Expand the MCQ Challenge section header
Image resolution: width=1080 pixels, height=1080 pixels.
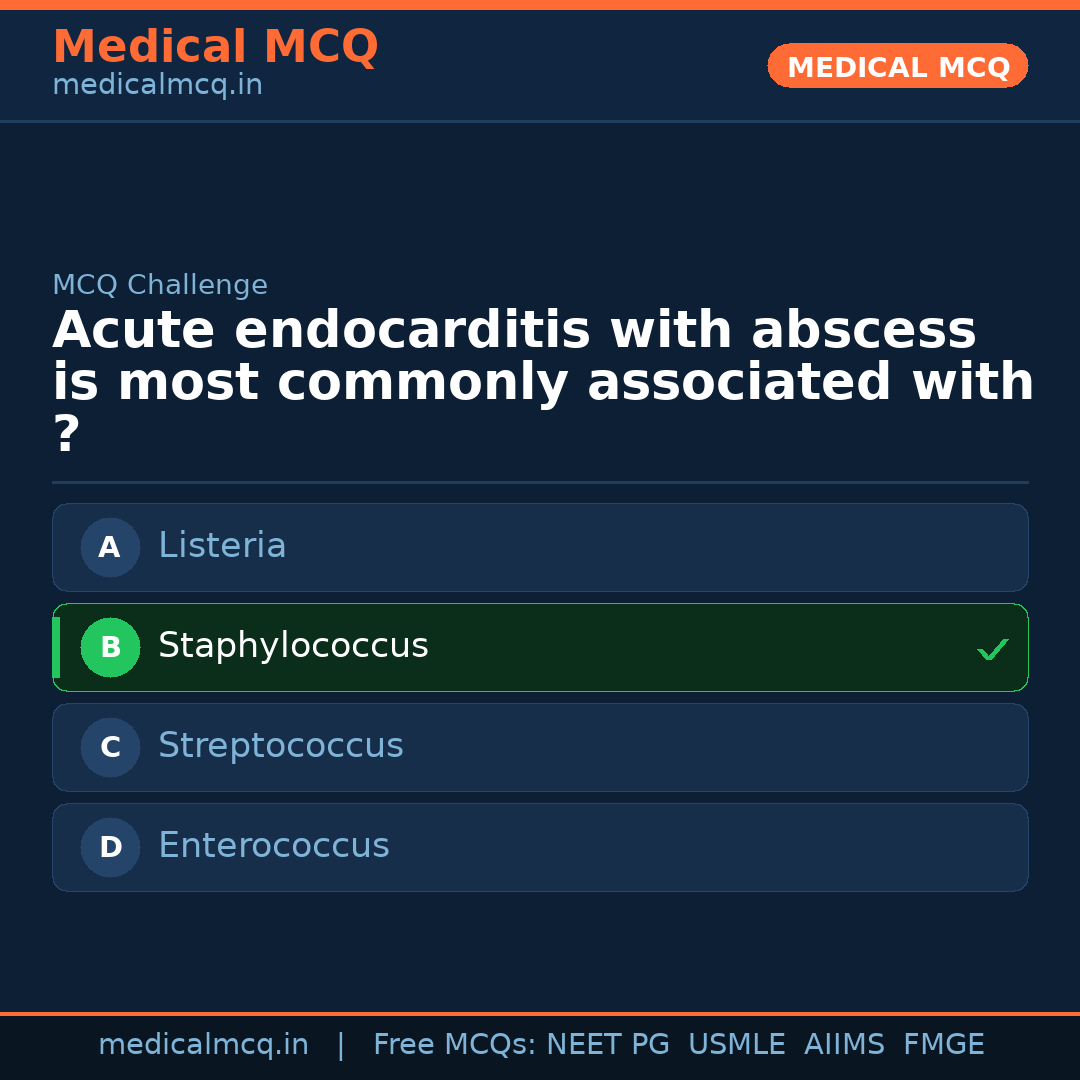tap(159, 285)
